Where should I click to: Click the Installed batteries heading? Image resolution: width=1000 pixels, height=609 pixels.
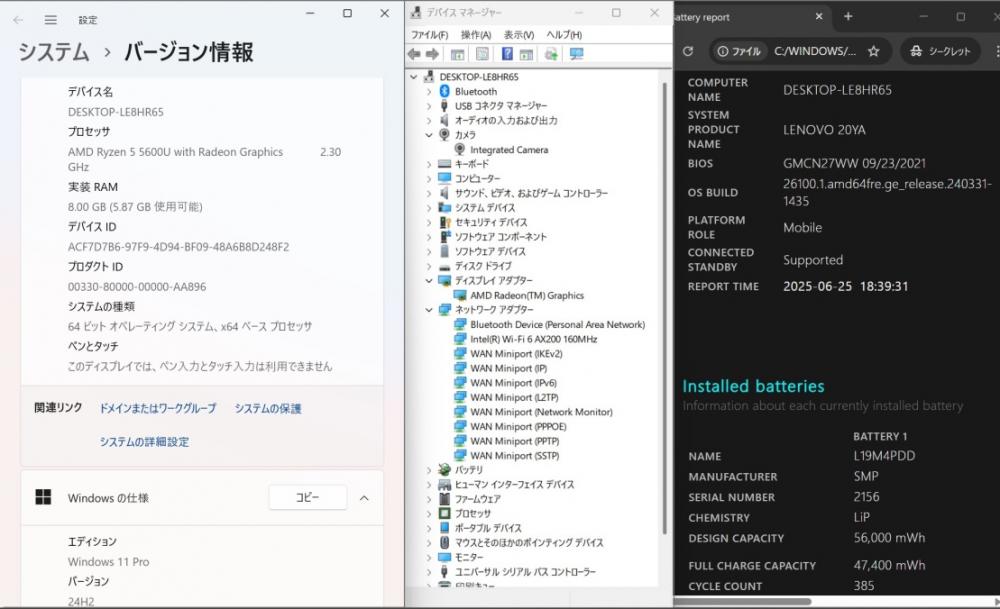pyautogui.click(x=753, y=386)
